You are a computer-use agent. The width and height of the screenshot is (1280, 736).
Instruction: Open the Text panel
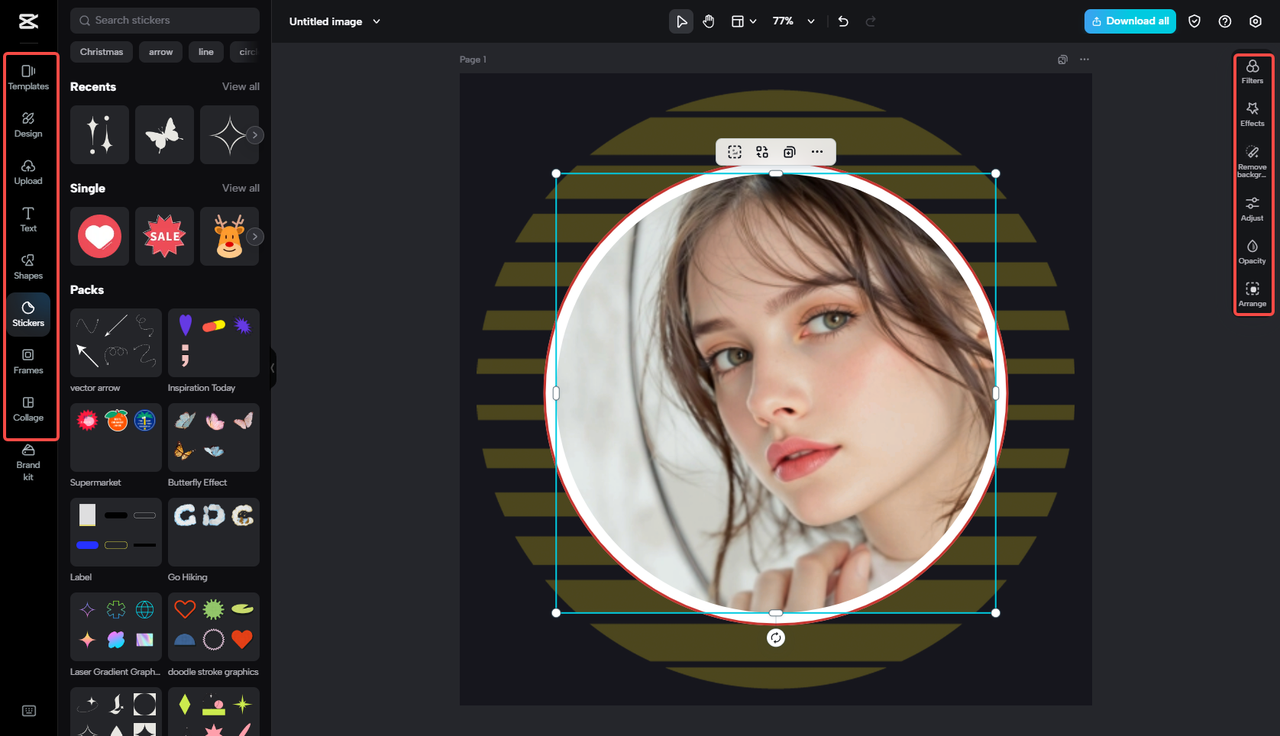[29, 219]
